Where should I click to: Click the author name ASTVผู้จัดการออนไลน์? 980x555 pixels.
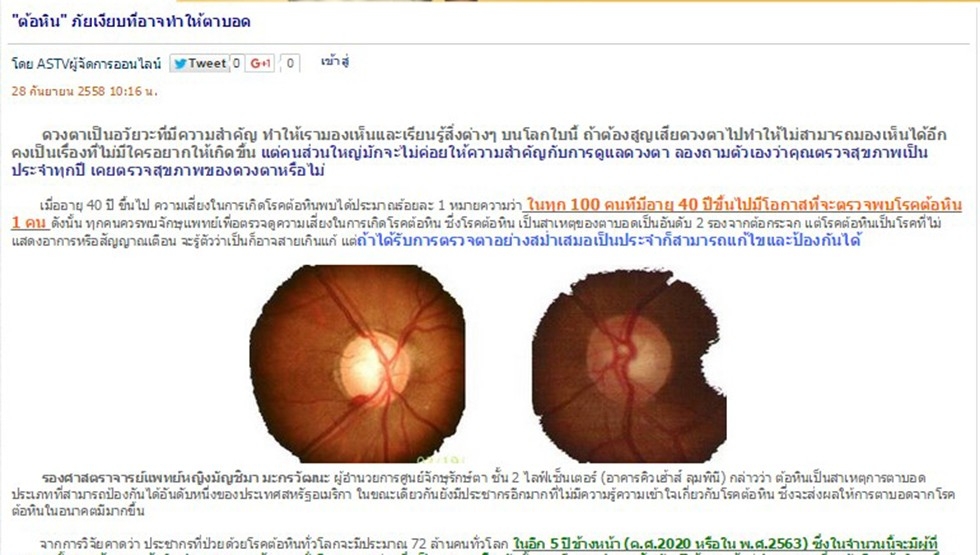[x=98, y=64]
